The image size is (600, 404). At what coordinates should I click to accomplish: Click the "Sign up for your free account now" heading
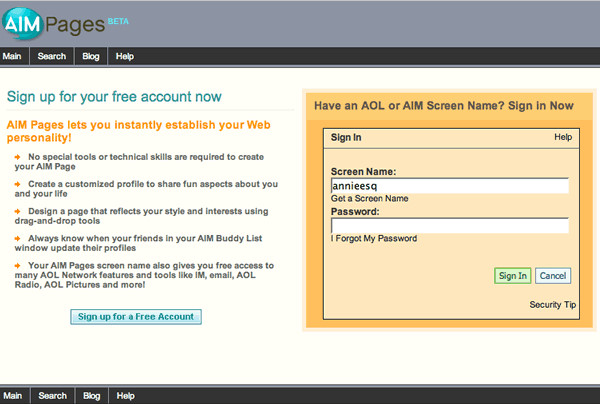coord(114,97)
